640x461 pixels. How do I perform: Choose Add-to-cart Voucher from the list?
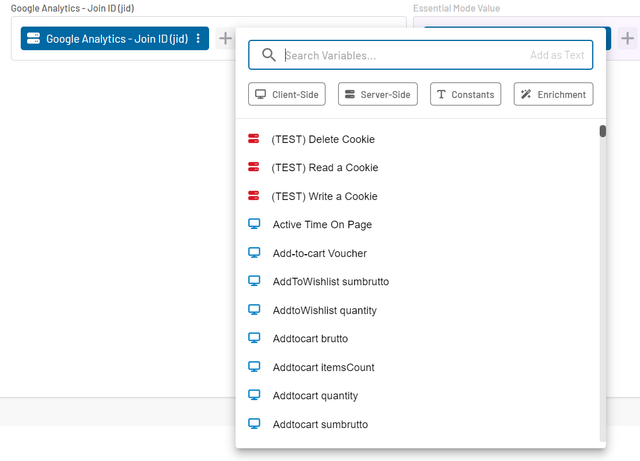319,253
